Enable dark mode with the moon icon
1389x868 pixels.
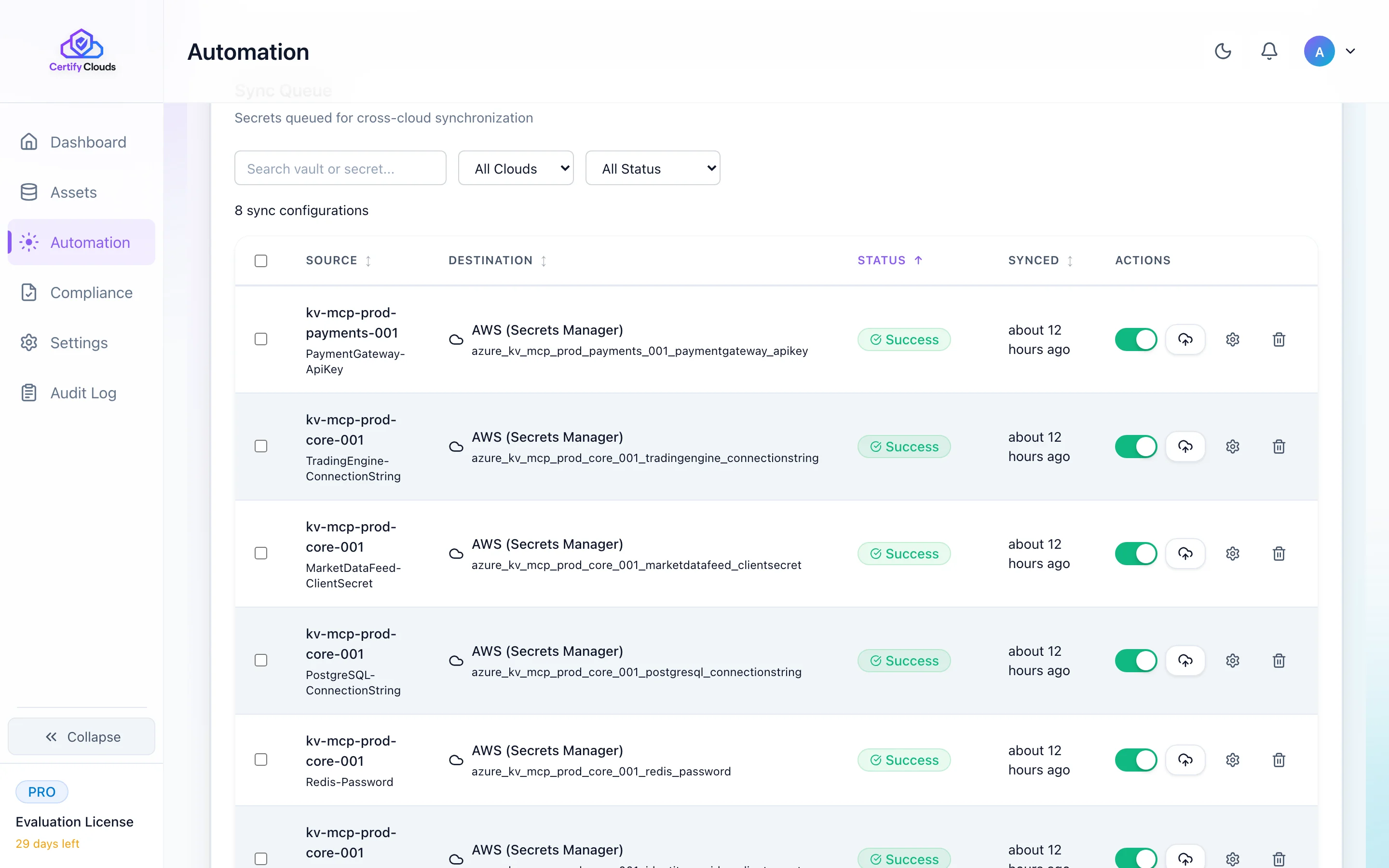point(1223,51)
